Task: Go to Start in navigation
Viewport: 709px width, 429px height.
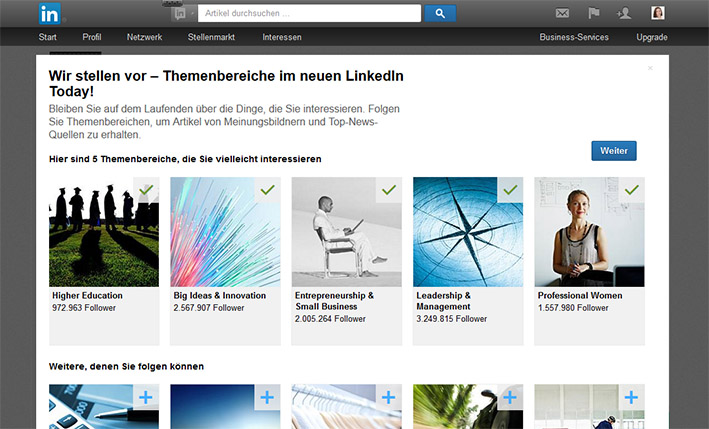Action: point(47,37)
